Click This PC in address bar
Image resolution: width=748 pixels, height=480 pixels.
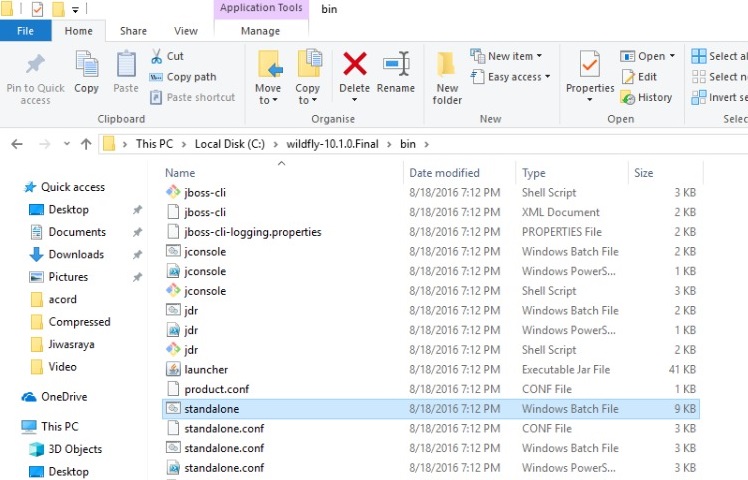pos(154,144)
